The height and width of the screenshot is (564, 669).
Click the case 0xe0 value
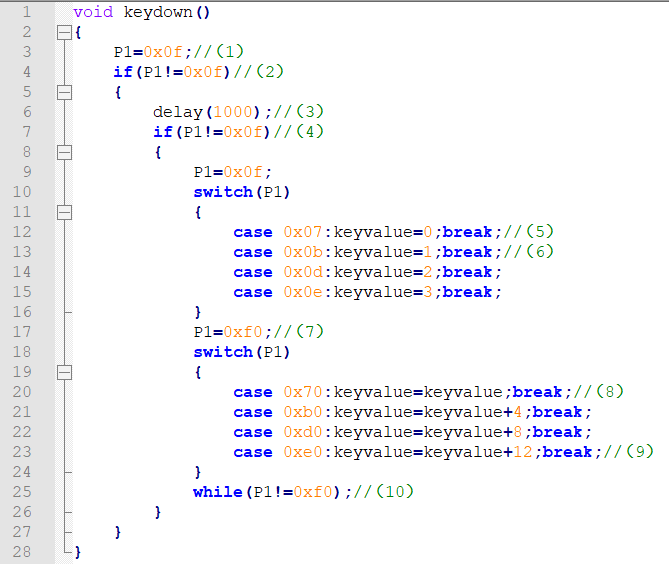pyautogui.click(x=303, y=452)
